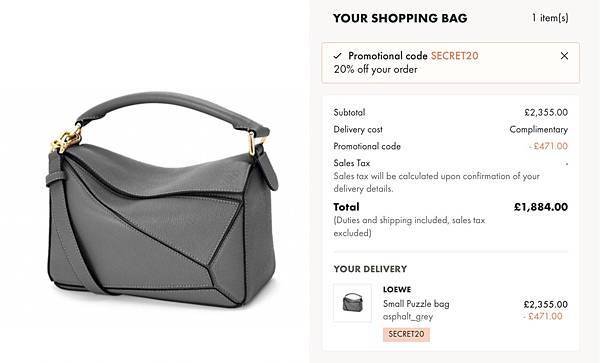Image resolution: width=600 pixels, height=363 pixels.
Task: Click the asphalt_grey colour label
Action: (x=408, y=317)
